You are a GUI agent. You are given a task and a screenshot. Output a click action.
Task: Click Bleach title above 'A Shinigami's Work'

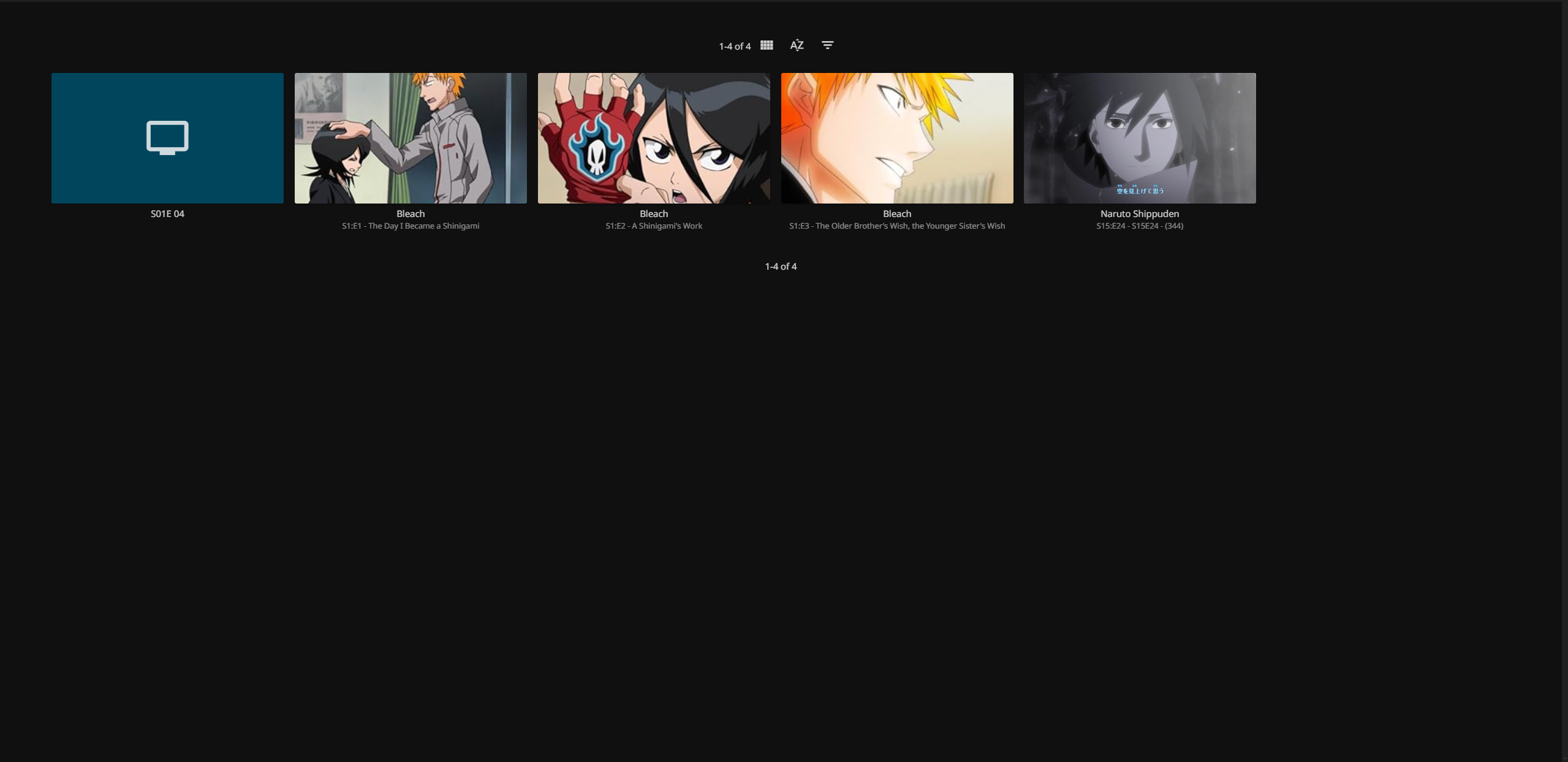tap(654, 214)
